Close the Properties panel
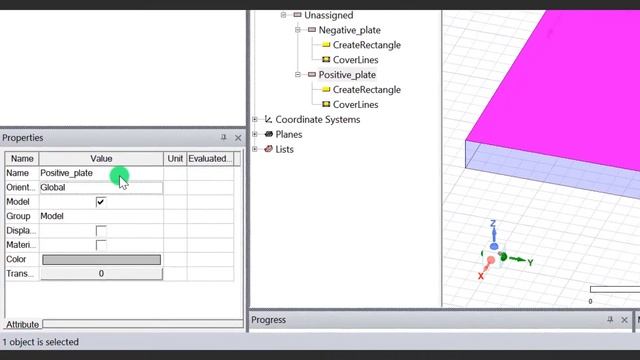 [238, 138]
